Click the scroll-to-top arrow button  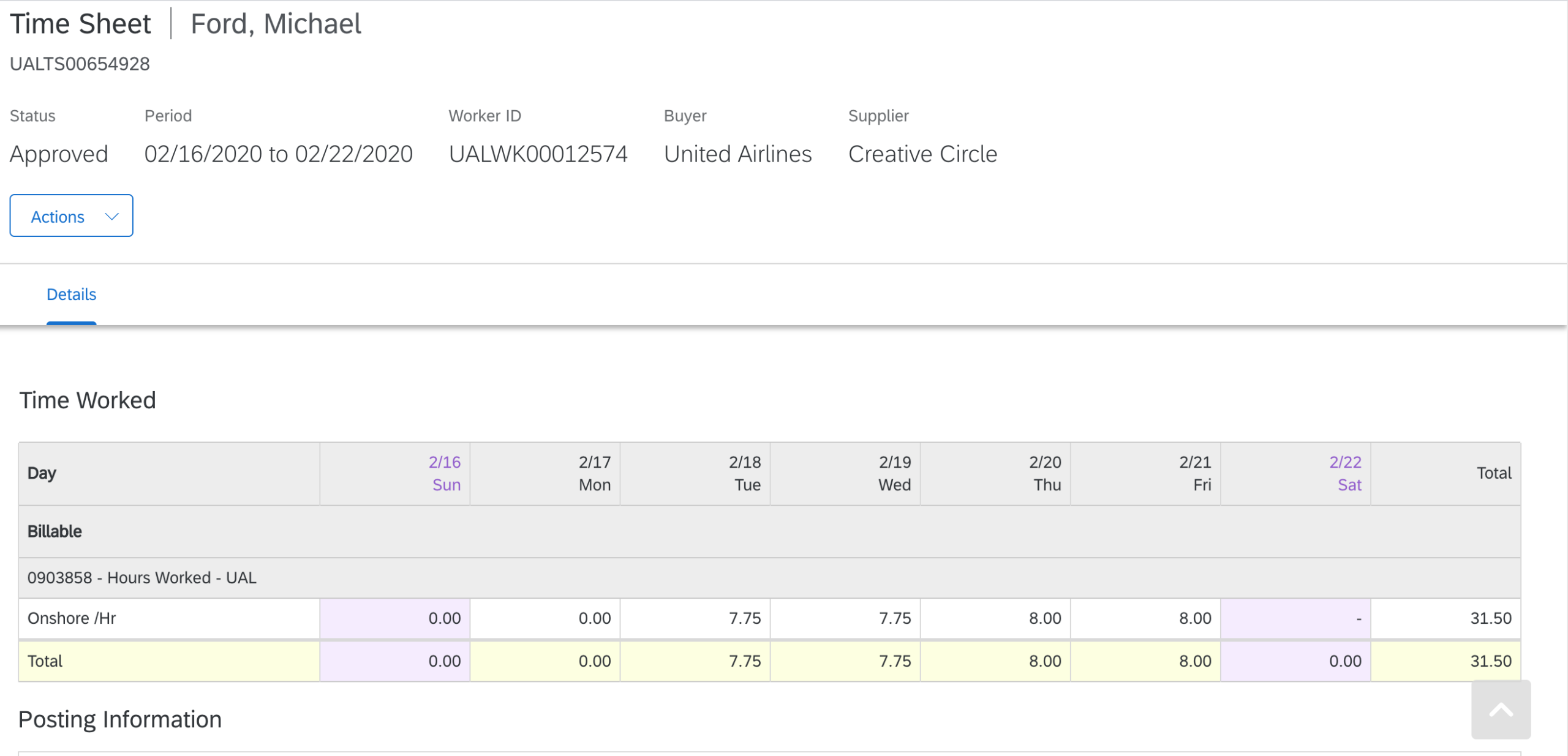point(1500,710)
